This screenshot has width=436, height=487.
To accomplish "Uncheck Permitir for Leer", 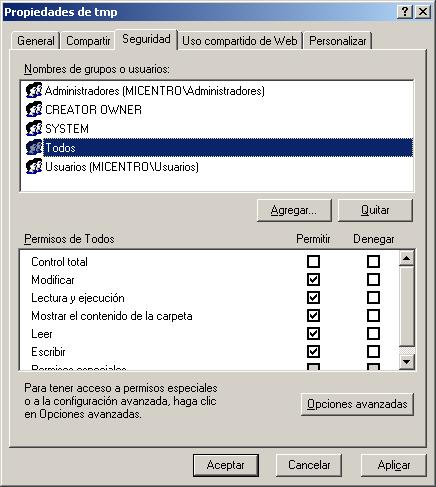I will coord(313,333).
